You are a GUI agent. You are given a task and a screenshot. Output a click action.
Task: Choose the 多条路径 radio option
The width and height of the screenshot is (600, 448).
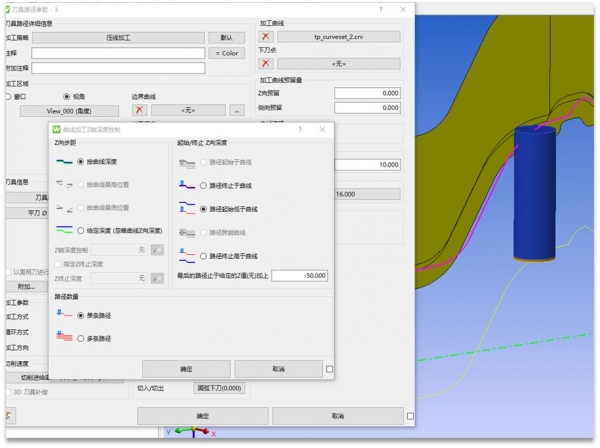[x=81, y=338]
